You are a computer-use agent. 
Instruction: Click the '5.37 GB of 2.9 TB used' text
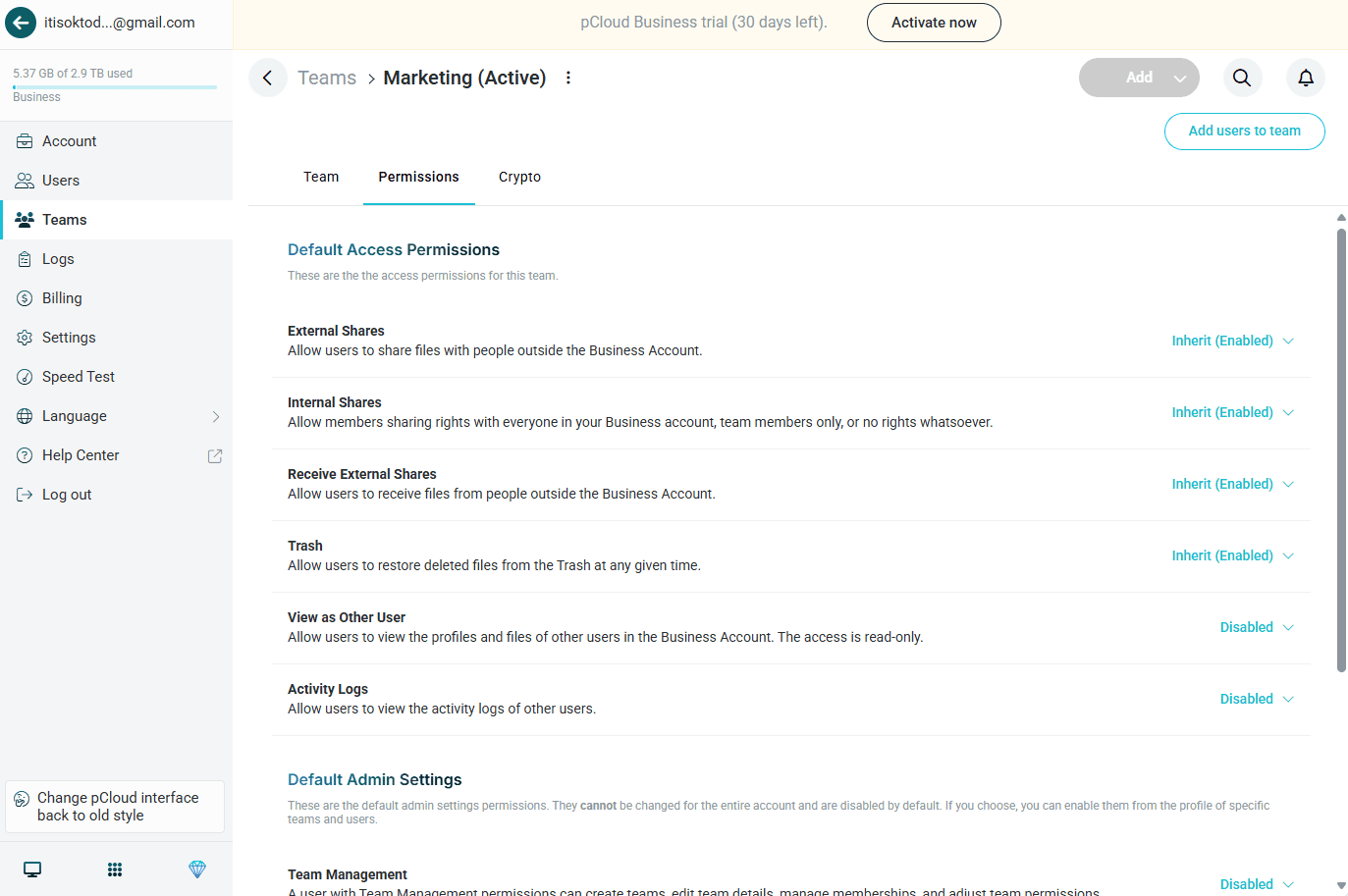(x=73, y=74)
